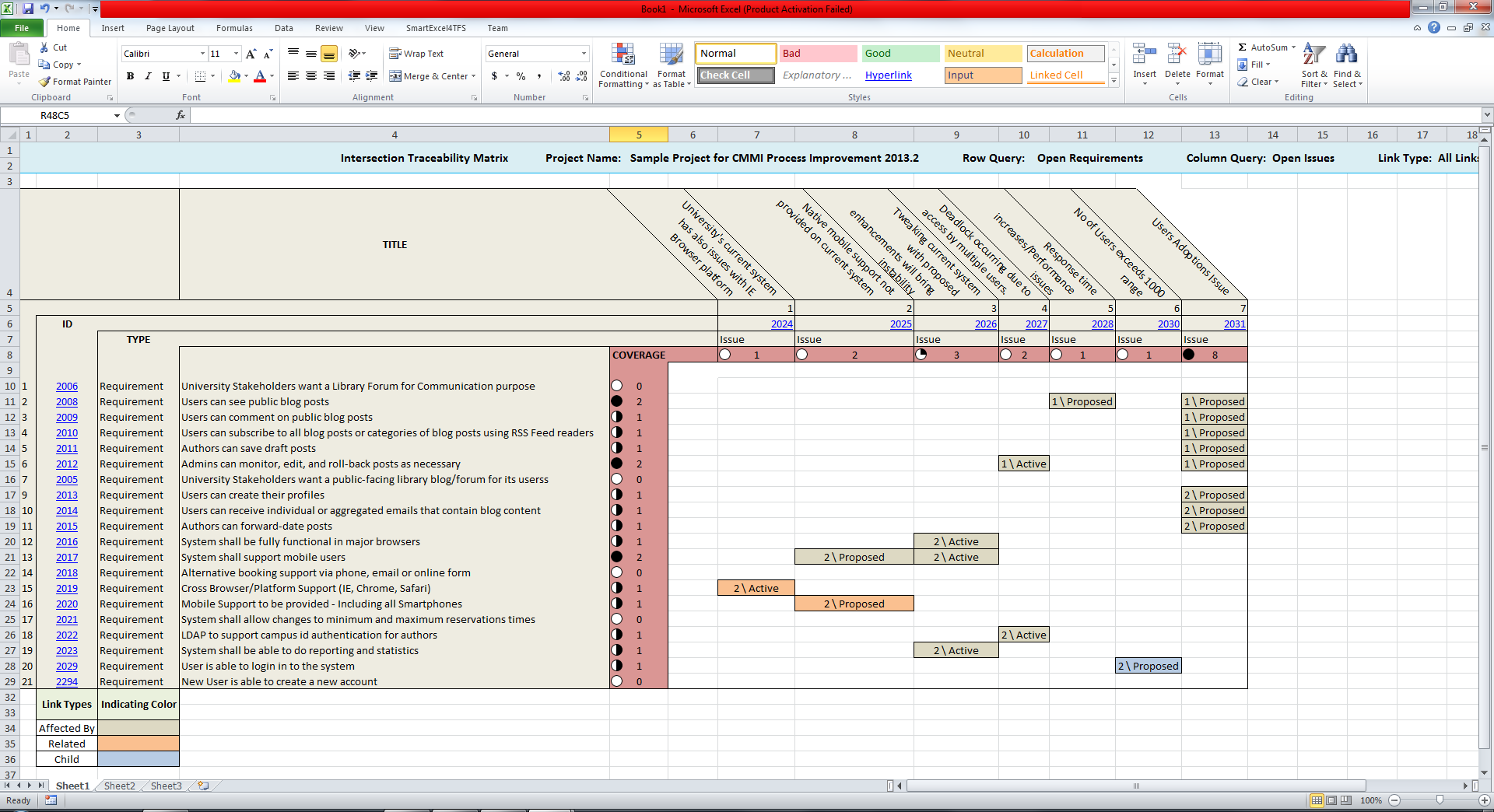Open the font name dropdown
The image size is (1494, 812).
pos(200,53)
